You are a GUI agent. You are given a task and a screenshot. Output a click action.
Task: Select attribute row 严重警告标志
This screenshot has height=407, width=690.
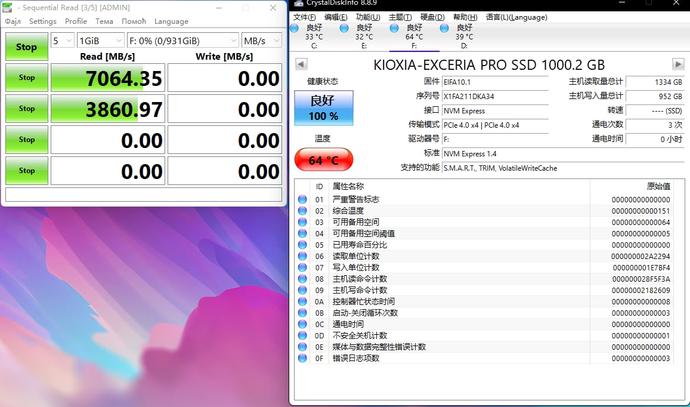click(484, 199)
